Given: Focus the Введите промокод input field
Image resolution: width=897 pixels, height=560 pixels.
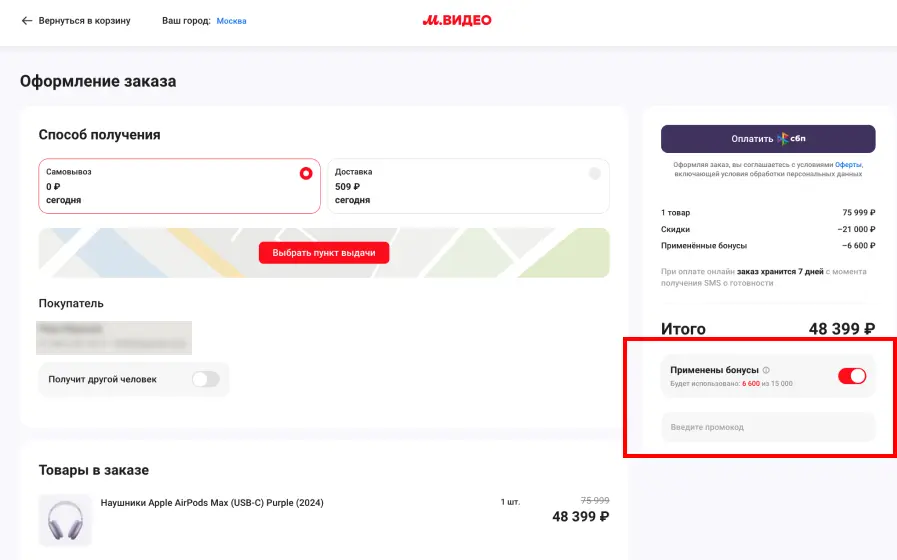Looking at the screenshot, I should point(768,427).
